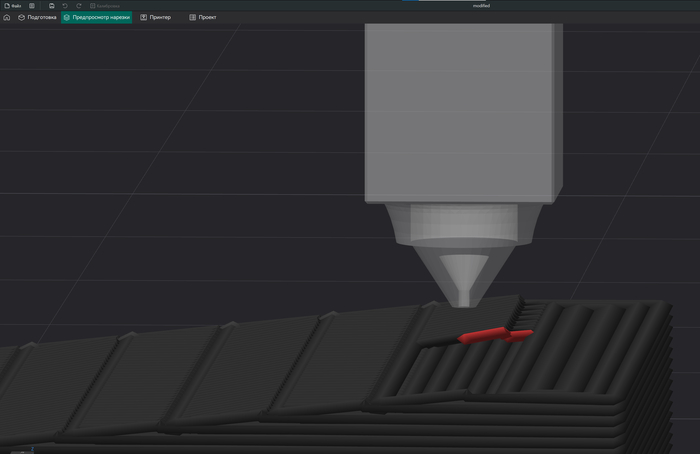
Task: Select the Предпросмотр нарезки tab
Action: (96, 17)
